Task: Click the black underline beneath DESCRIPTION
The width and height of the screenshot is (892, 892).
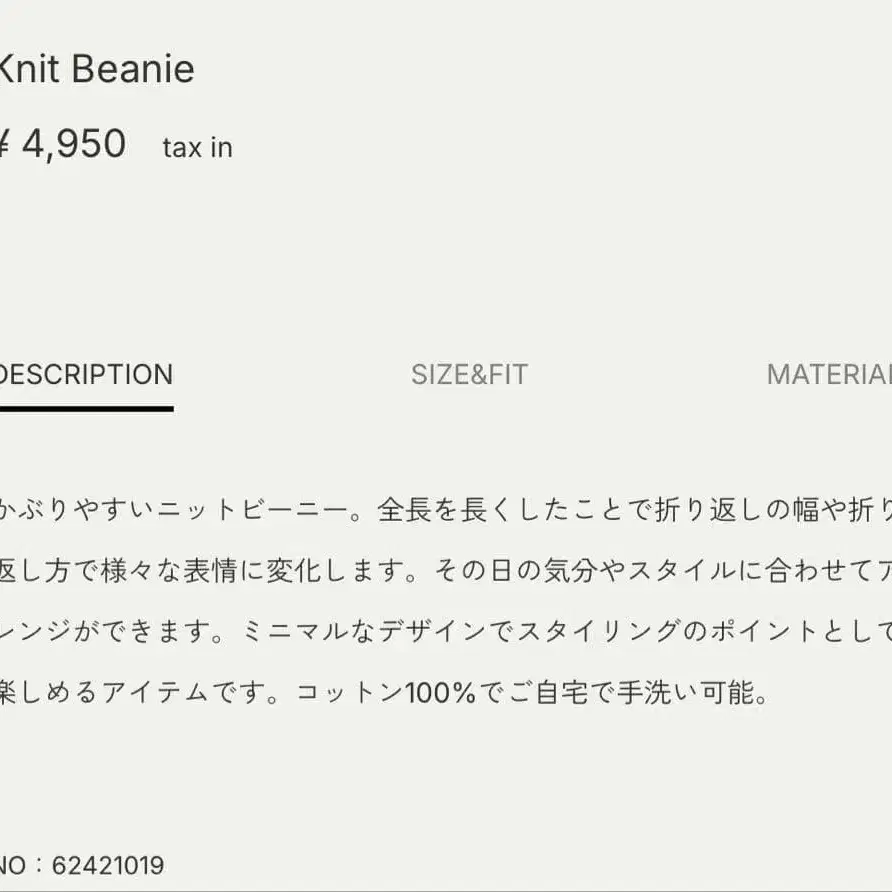Action: pos(86,408)
